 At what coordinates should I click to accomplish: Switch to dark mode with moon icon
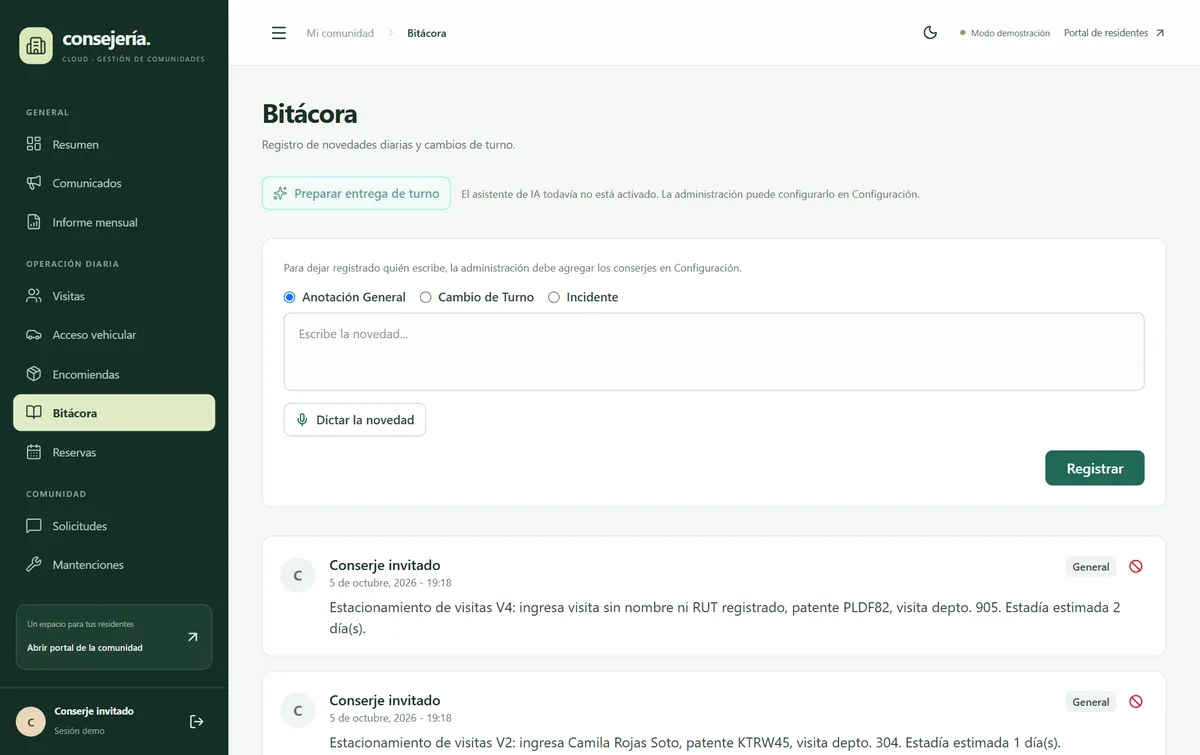coord(930,33)
